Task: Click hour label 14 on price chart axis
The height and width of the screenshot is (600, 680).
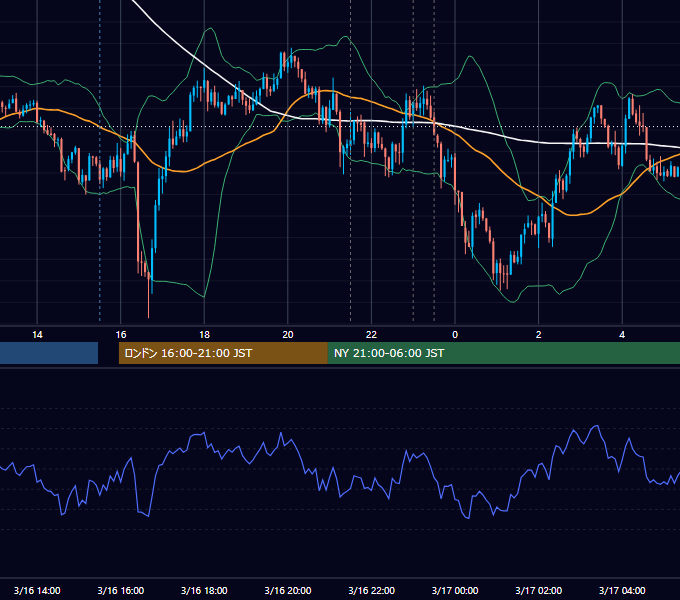Action: (37, 335)
